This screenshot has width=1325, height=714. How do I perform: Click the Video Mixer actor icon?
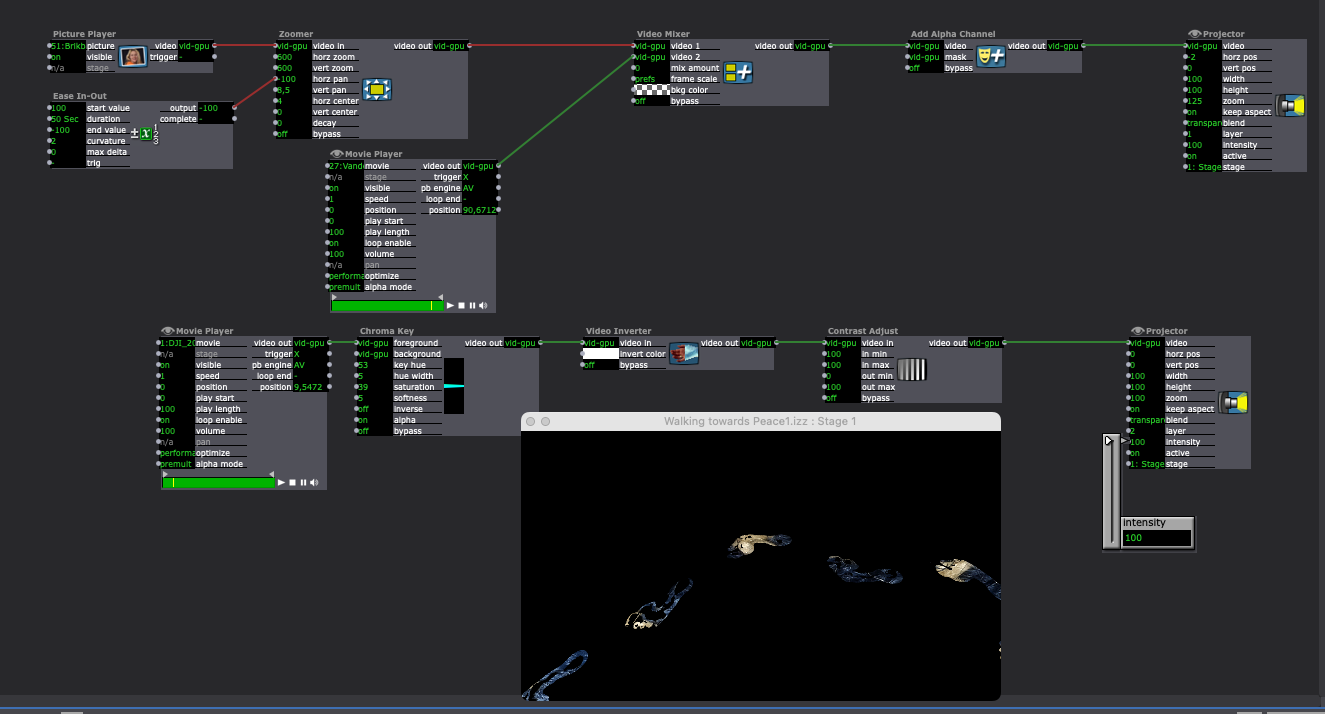pos(738,72)
